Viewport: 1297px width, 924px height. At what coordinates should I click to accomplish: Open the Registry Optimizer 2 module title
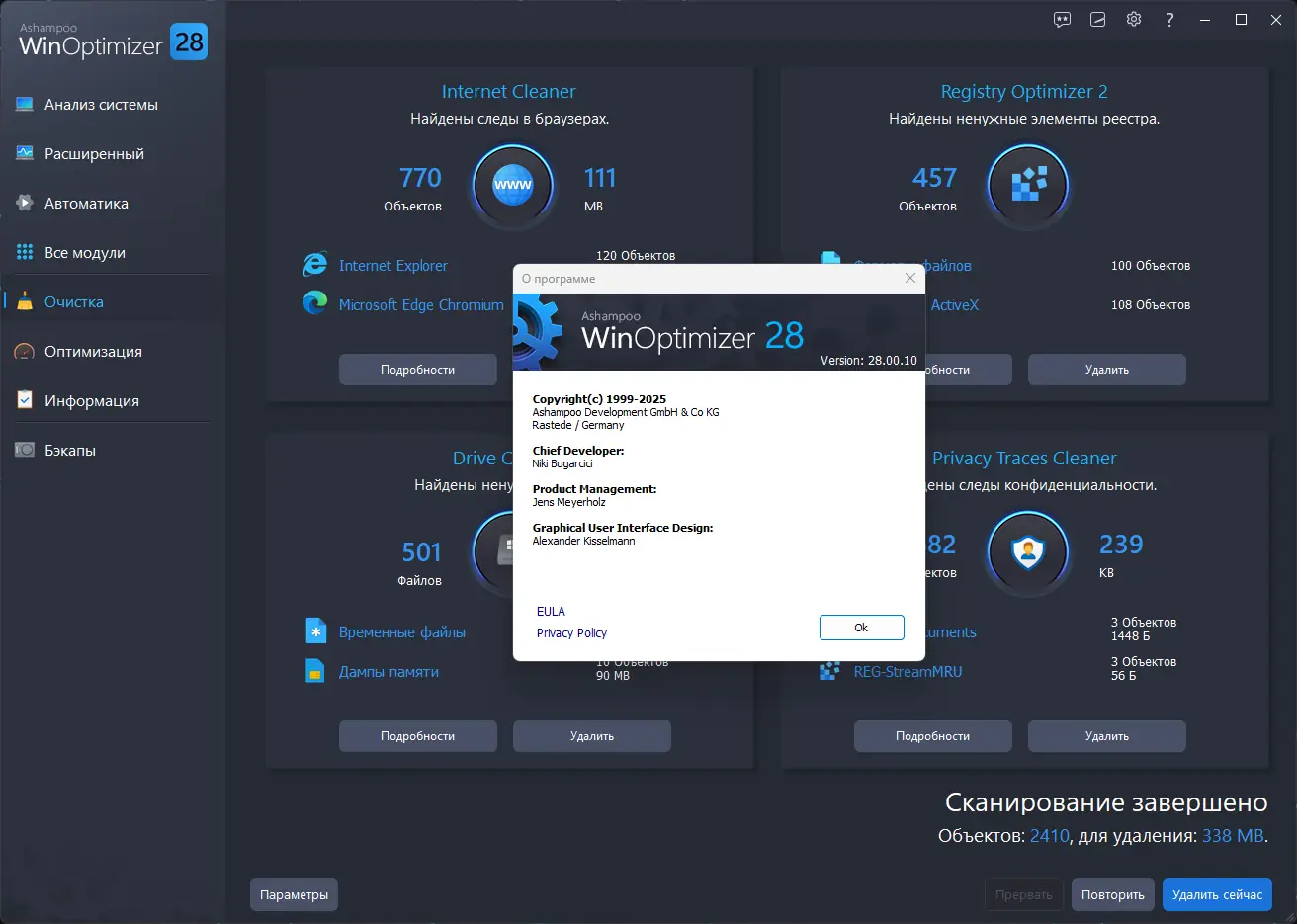click(1024, 92)
